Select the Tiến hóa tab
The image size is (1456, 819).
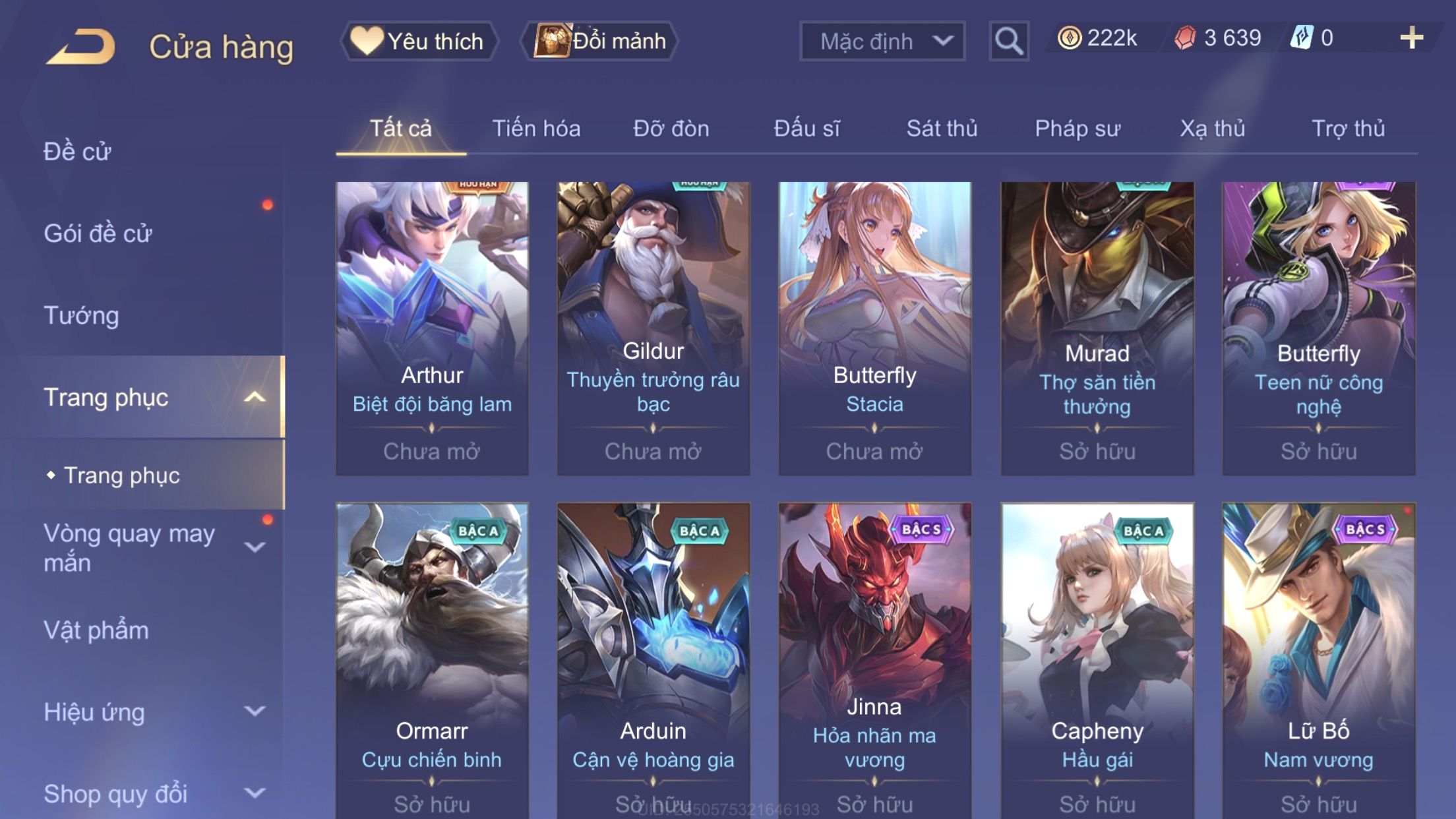pyautogui.click(x=536, y=128)
